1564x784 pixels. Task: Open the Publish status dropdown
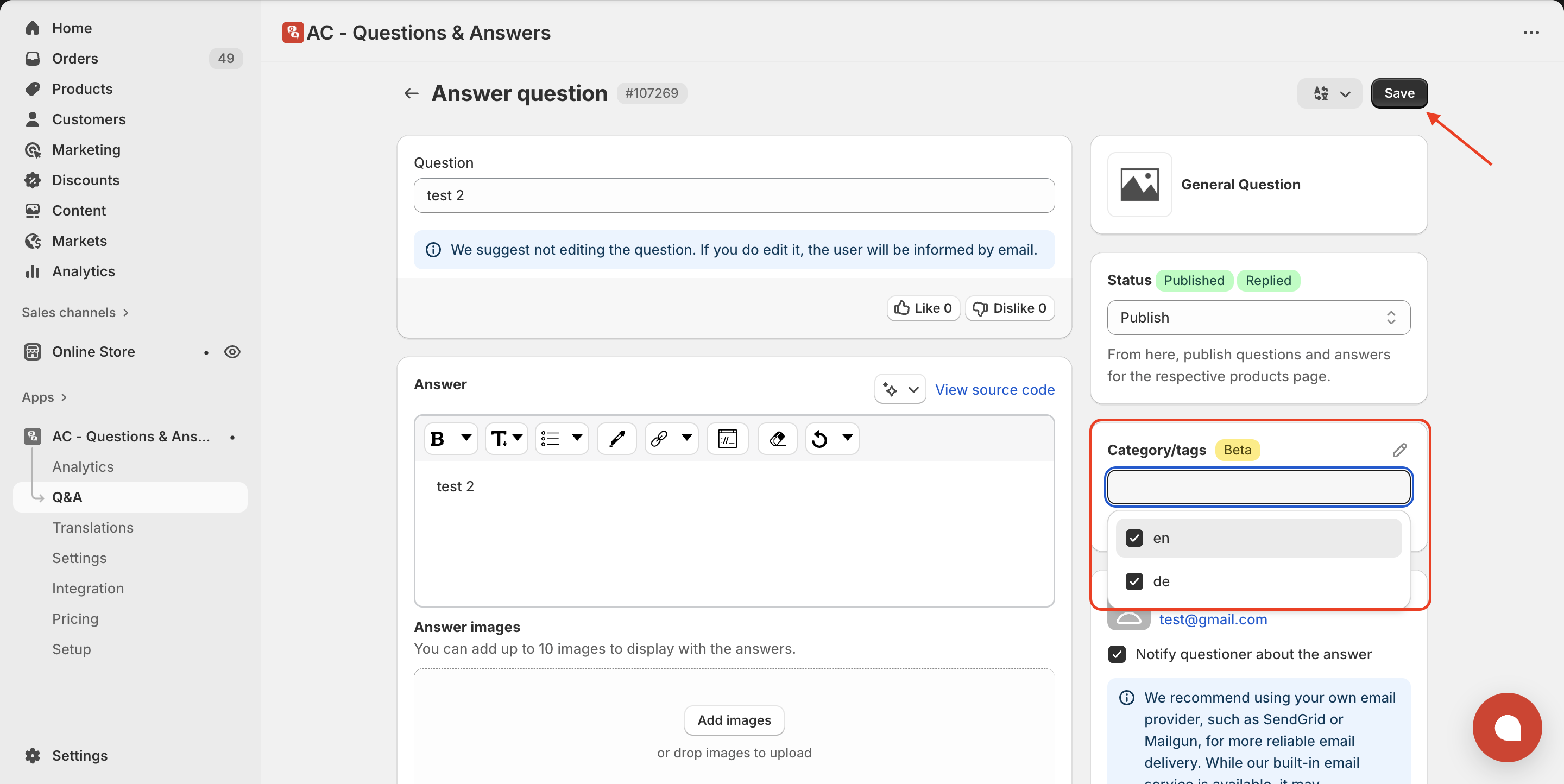[x=1258, y=318]
